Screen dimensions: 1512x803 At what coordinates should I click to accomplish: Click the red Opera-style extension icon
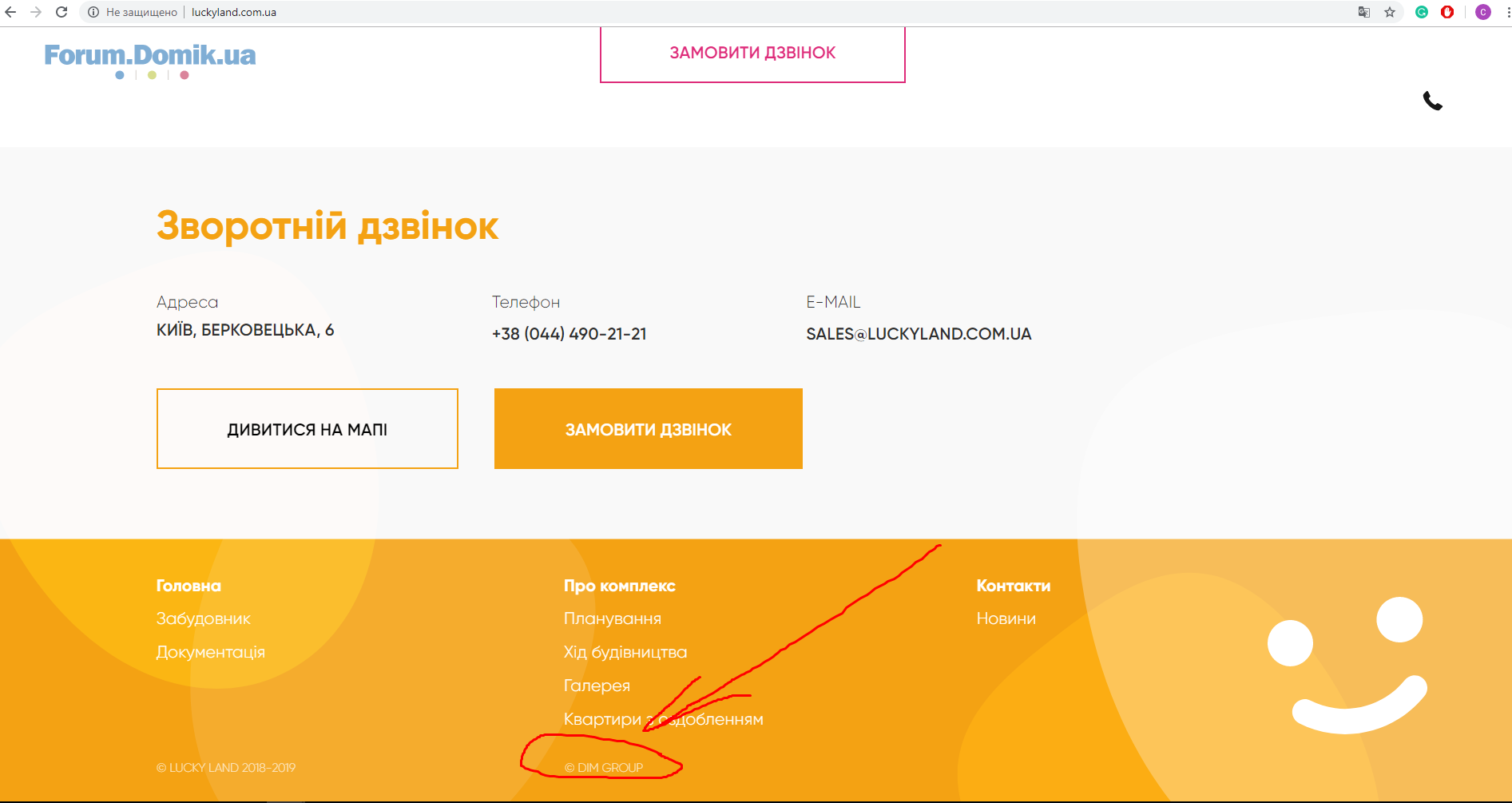tap(1447, 12)
